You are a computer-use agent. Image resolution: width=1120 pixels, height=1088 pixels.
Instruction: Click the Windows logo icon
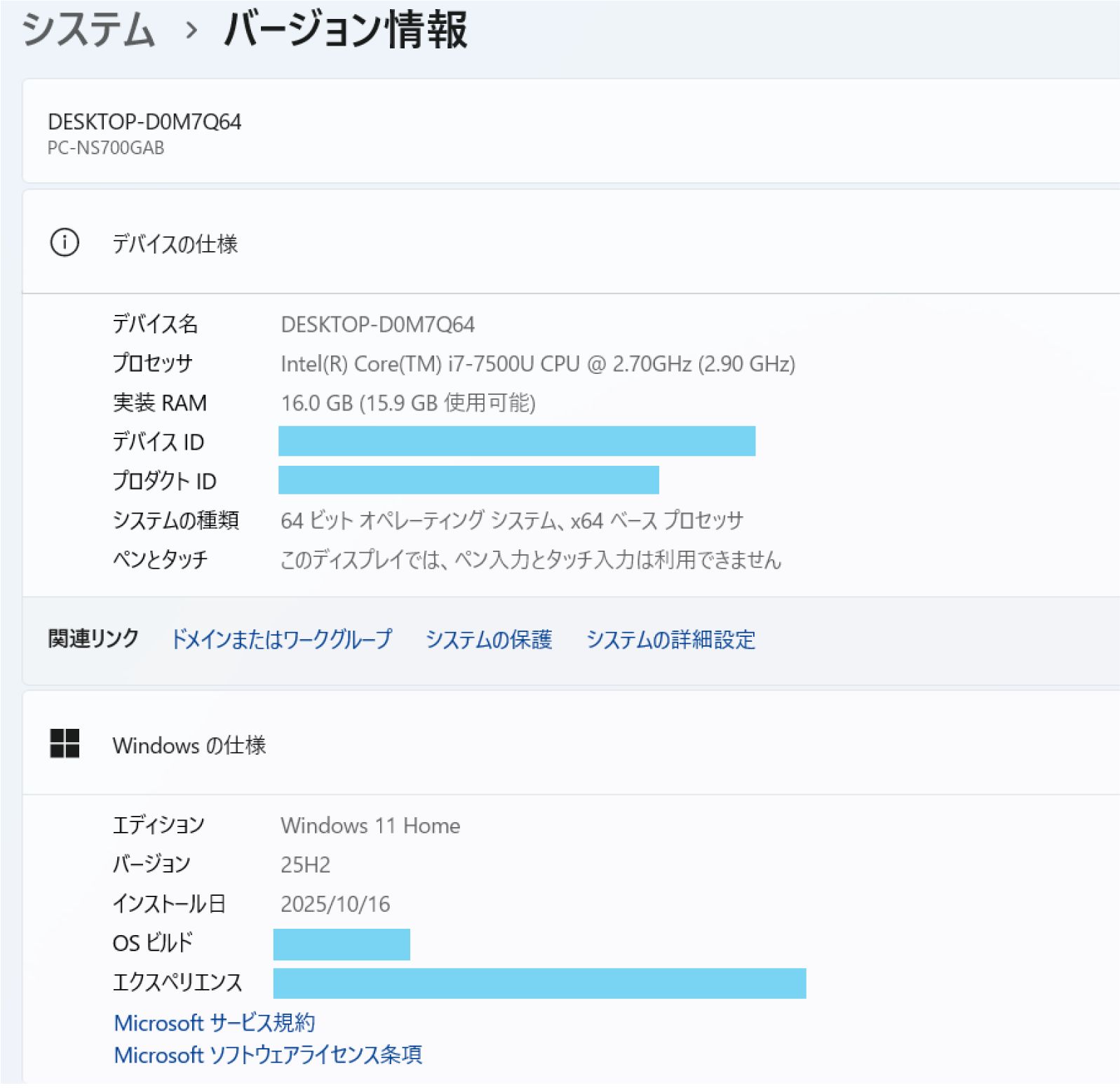65,744
